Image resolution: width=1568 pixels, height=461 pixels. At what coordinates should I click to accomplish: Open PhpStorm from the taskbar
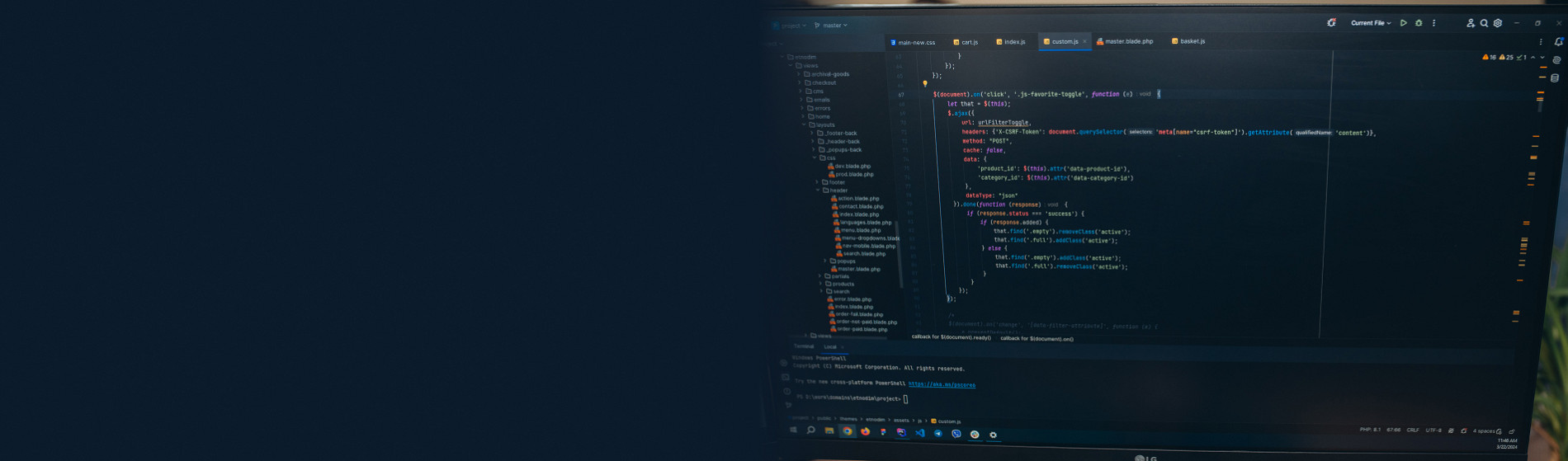tap(901, 432)
